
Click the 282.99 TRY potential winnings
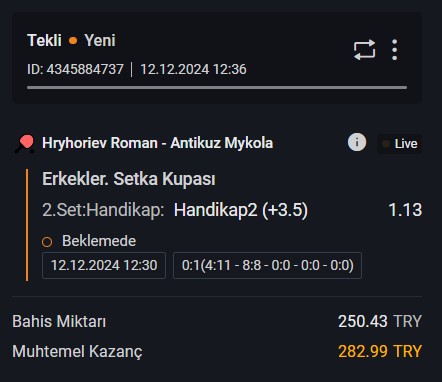380,351
